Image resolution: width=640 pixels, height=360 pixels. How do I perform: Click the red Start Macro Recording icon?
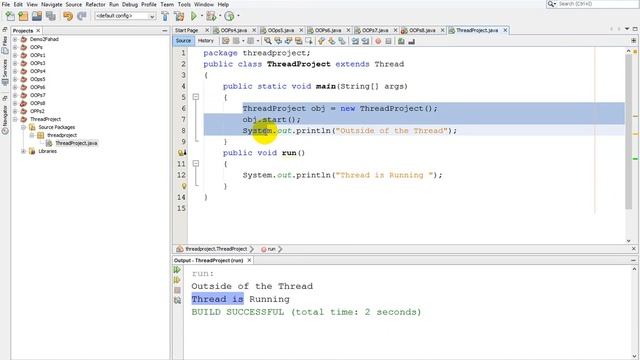point(378,41)
